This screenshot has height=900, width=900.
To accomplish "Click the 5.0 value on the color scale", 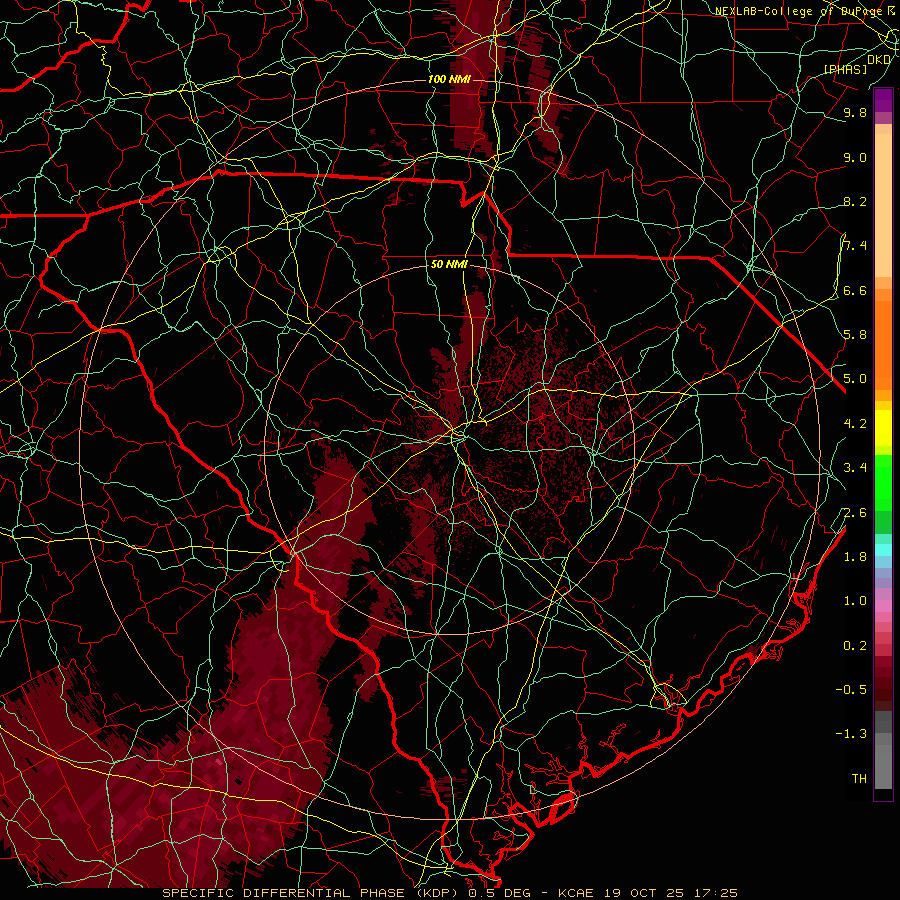I will click(x=855, y=379).
